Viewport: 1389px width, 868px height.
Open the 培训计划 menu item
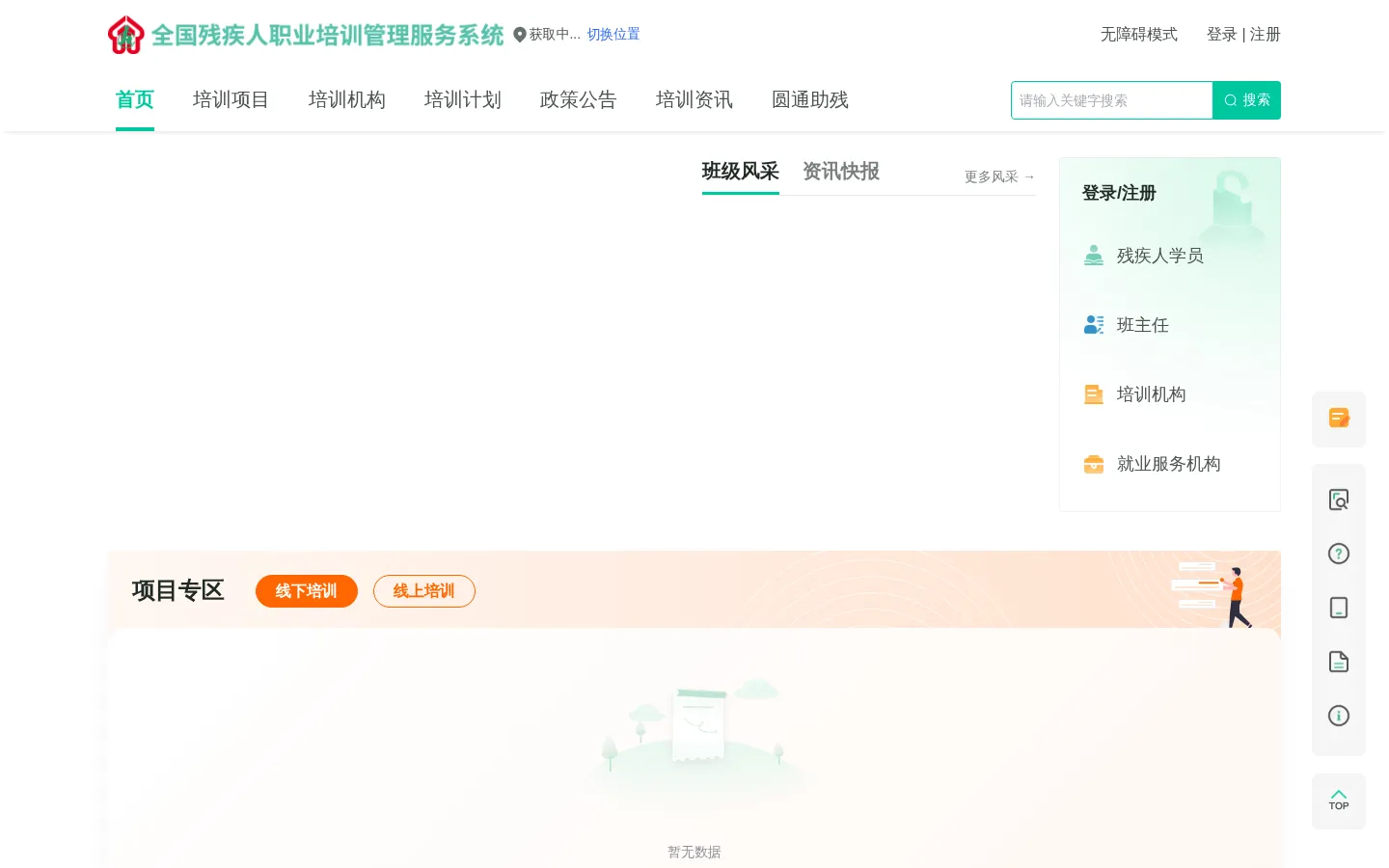[463, 99]
